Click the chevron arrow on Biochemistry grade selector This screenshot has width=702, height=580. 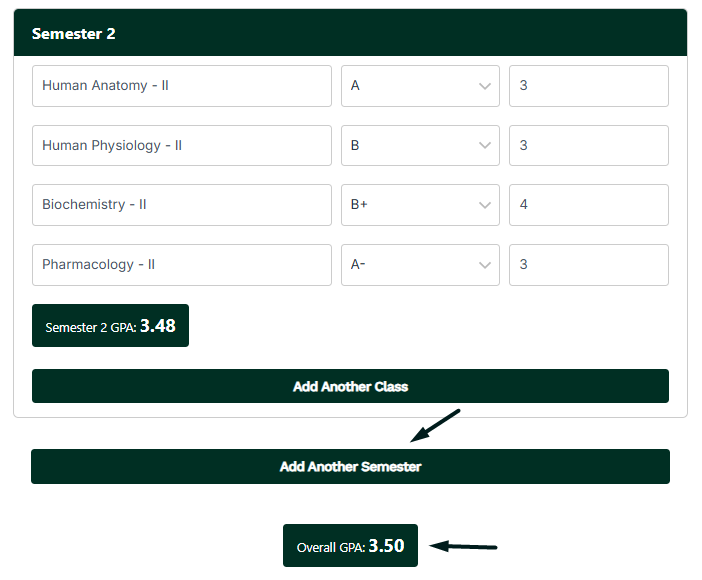(x=486, y=205)
